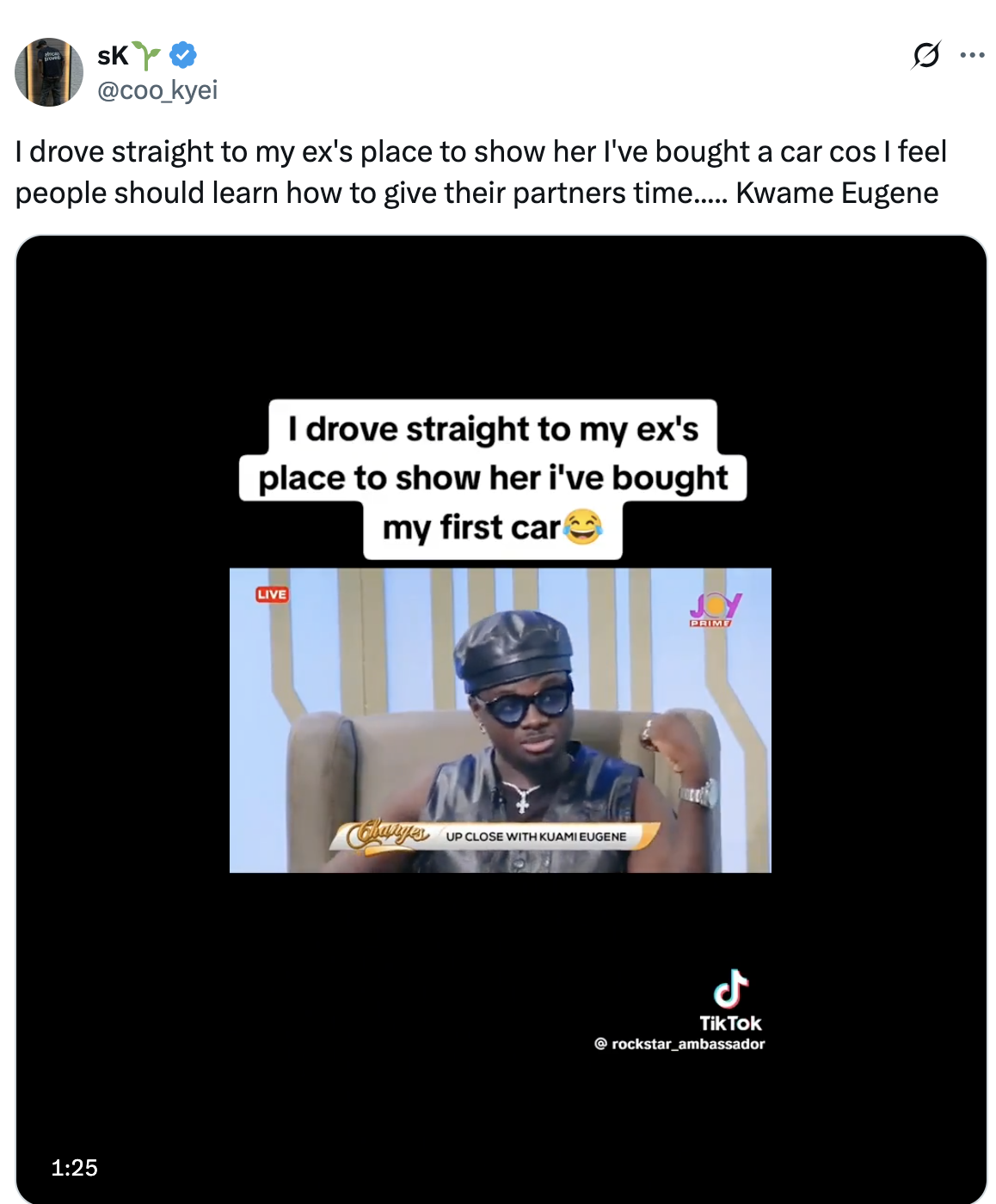Click the 'Up Close with Kuami Eugene' banner

(x=536, y=836)
